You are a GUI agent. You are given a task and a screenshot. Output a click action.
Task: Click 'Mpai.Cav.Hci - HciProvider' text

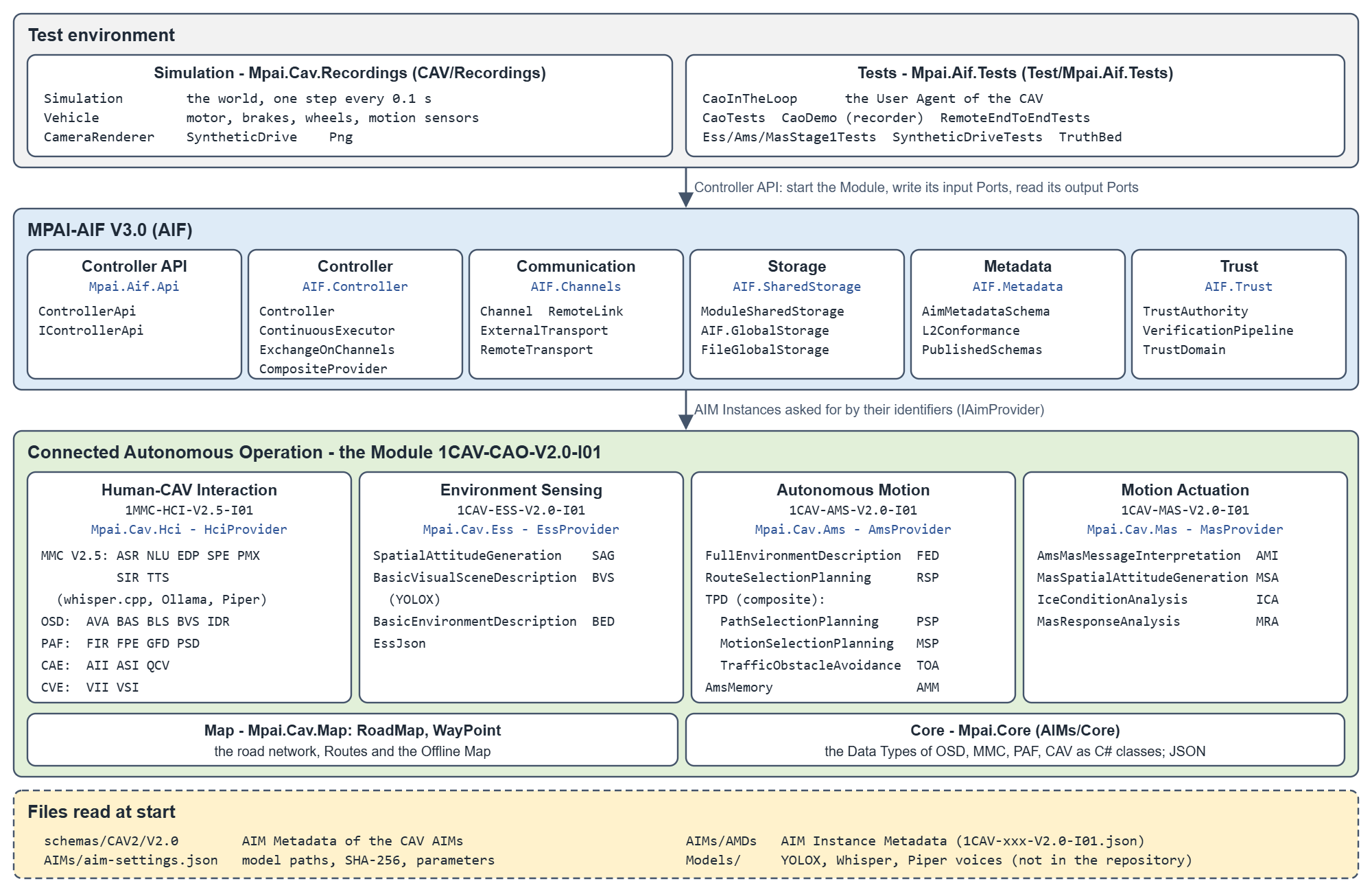(189, 530)
